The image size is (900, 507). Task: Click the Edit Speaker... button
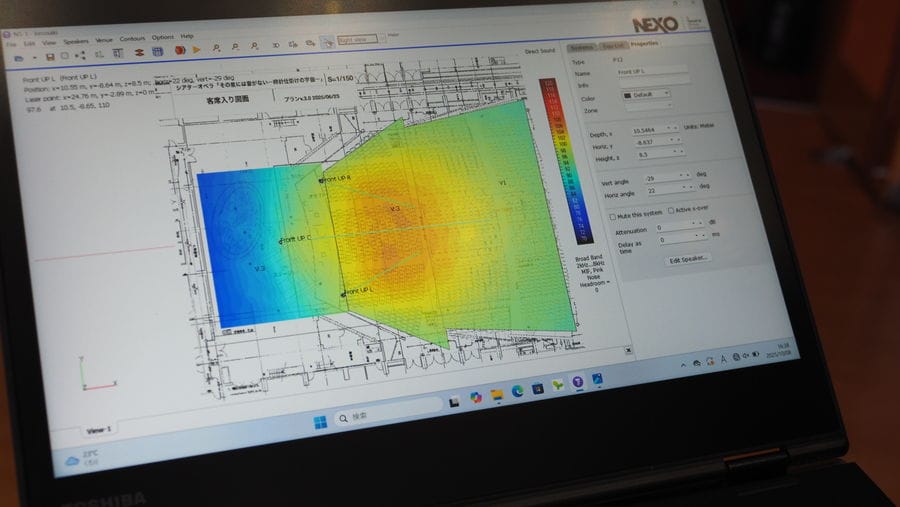pyautogui.click(x=688, y=259)
